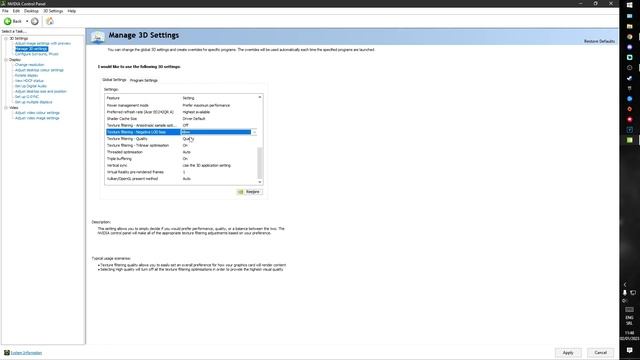Open the 3D Settings menu
The height and width of the screenshot is (360, 640).
tap(53, 11)
